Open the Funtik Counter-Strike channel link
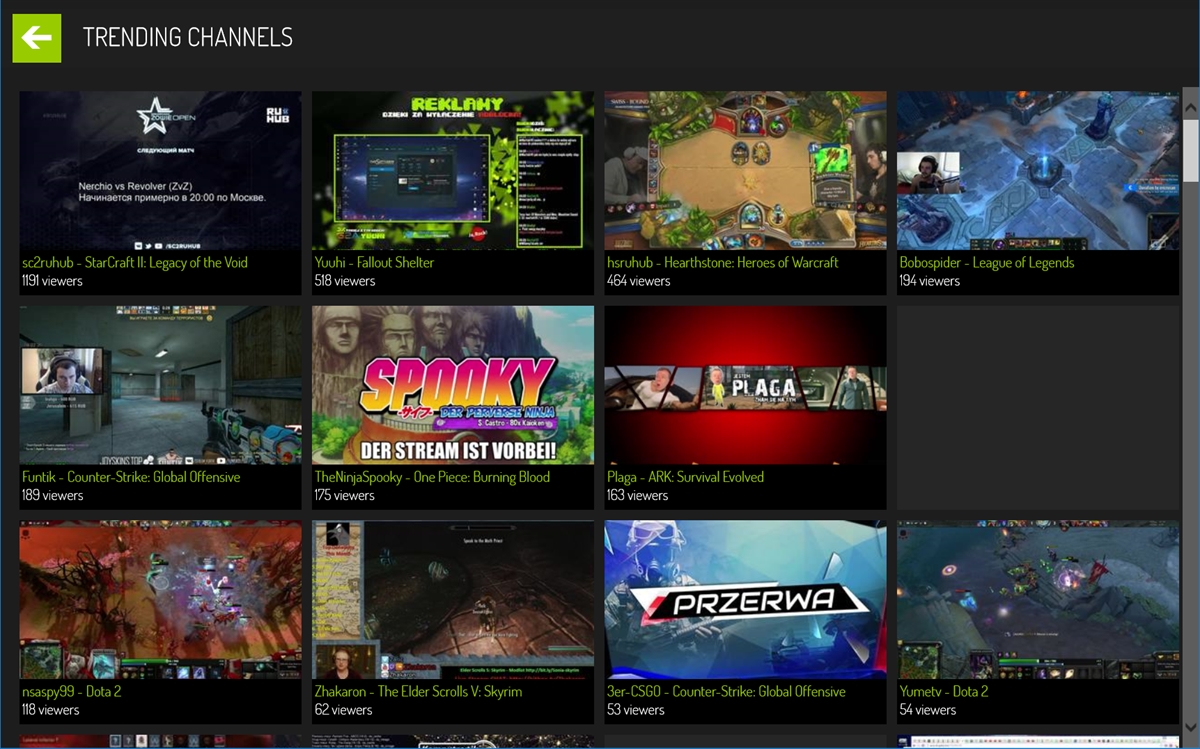 (132, 477)
